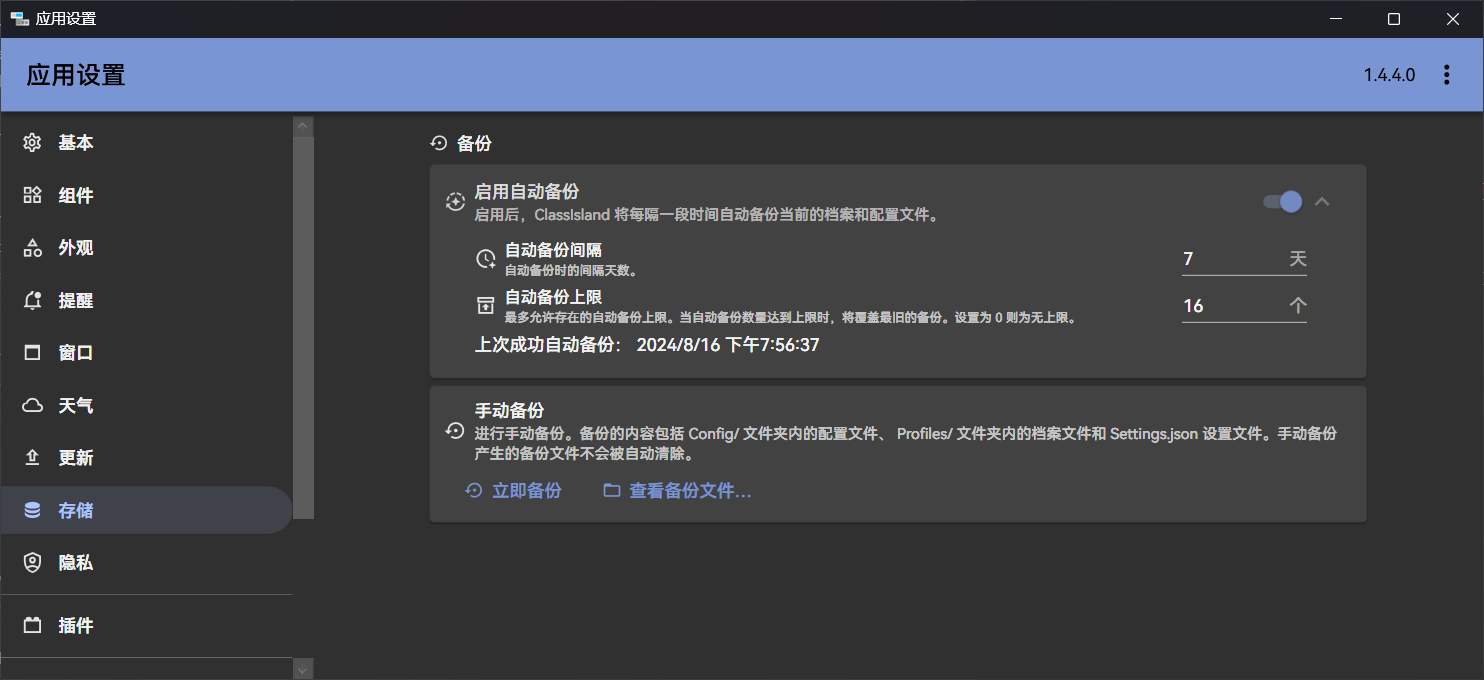Click the gear icon beside 基本

[33, 143]
